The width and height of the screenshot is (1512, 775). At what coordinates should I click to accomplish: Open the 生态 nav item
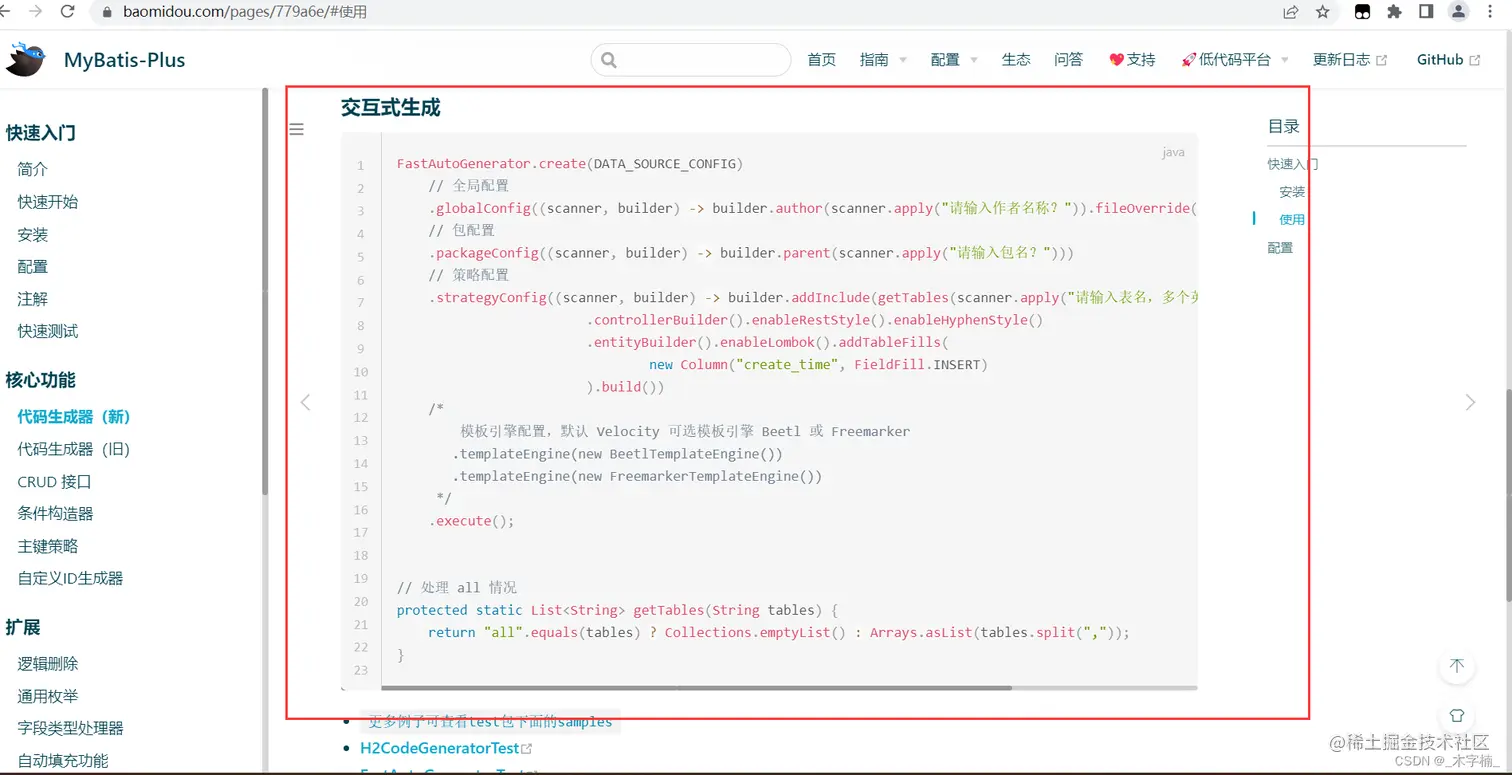pyautogui.click(x=1016, y=60)
